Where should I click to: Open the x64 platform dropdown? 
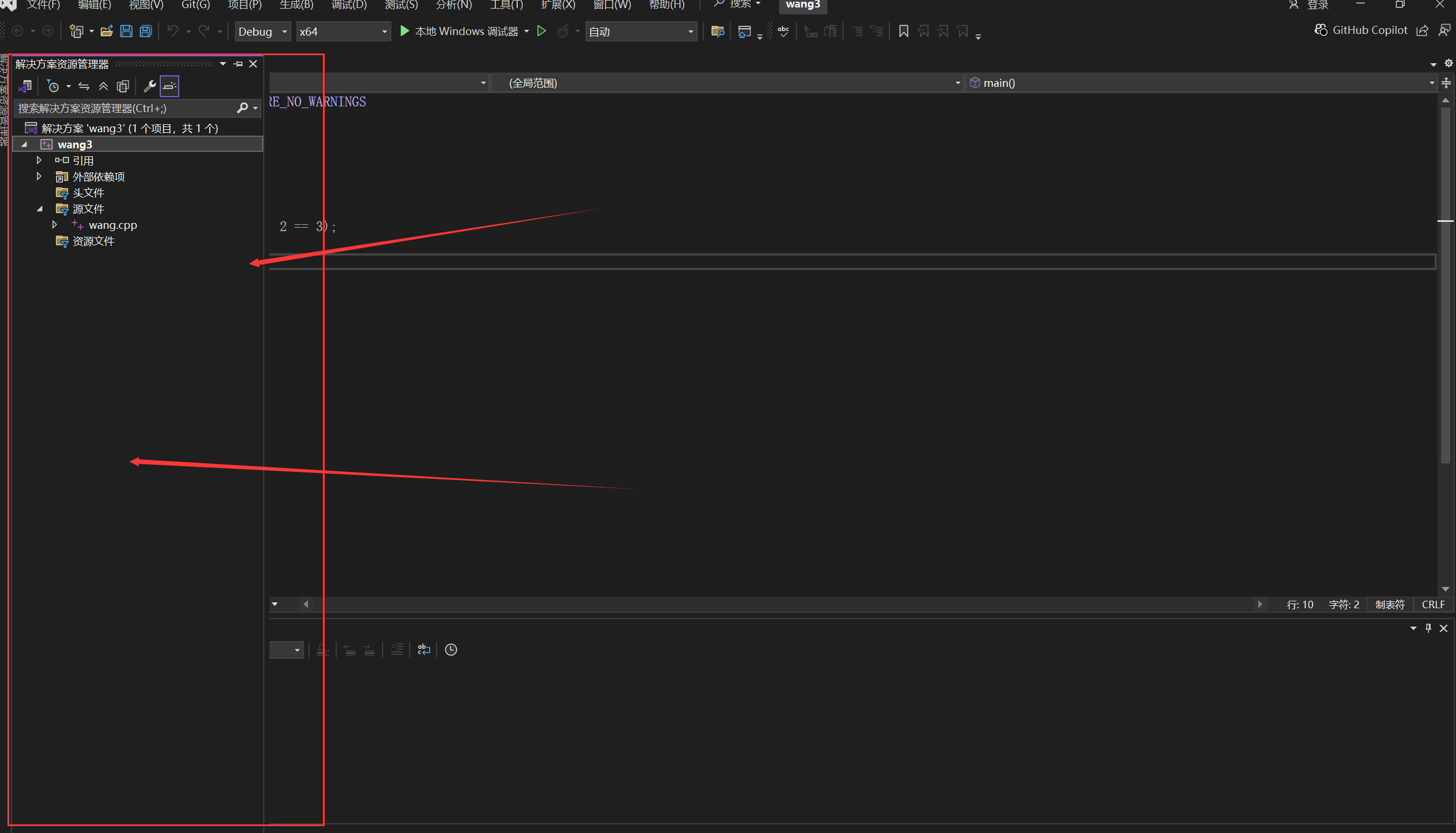343,31
